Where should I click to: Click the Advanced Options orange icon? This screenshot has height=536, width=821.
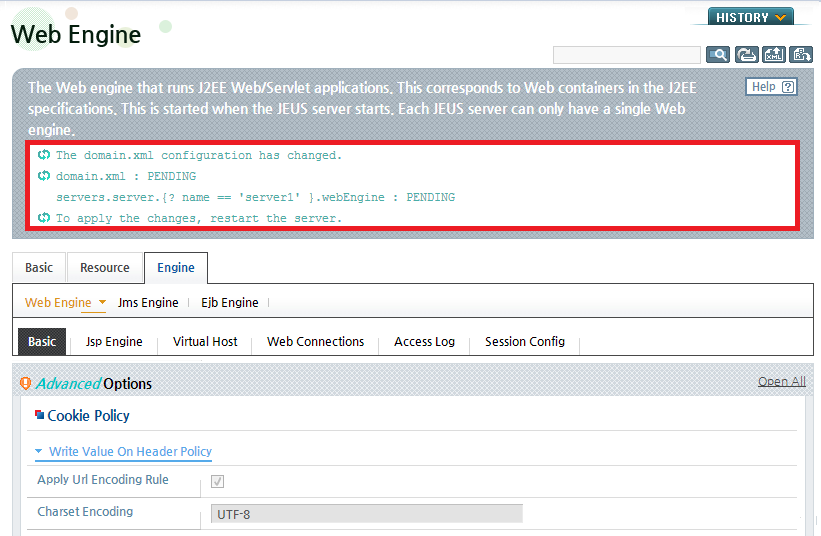tap(25, 384)
